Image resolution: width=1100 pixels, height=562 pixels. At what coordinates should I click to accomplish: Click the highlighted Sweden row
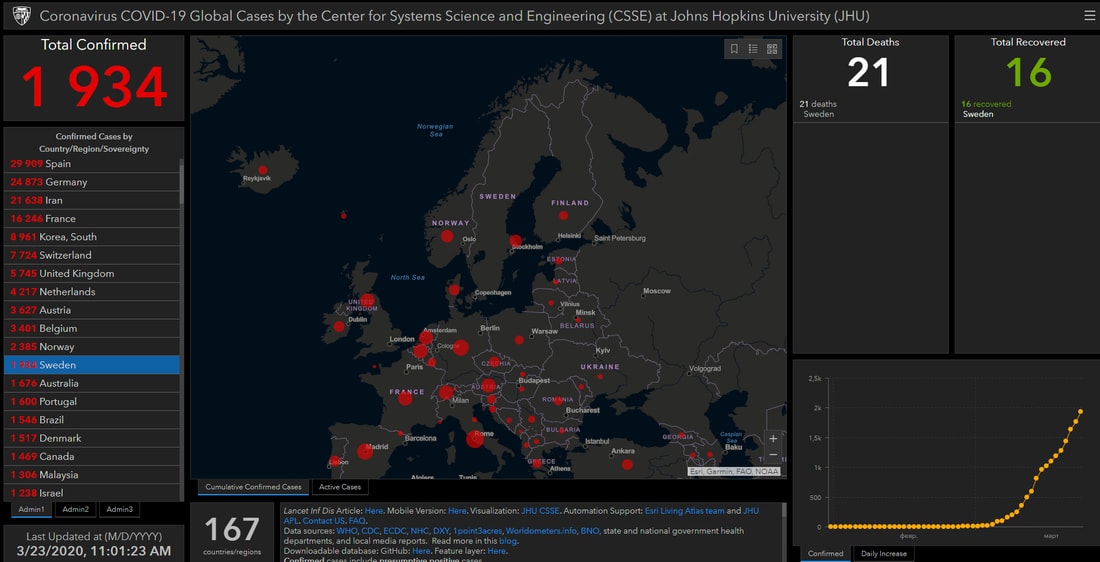coord(92,365)
